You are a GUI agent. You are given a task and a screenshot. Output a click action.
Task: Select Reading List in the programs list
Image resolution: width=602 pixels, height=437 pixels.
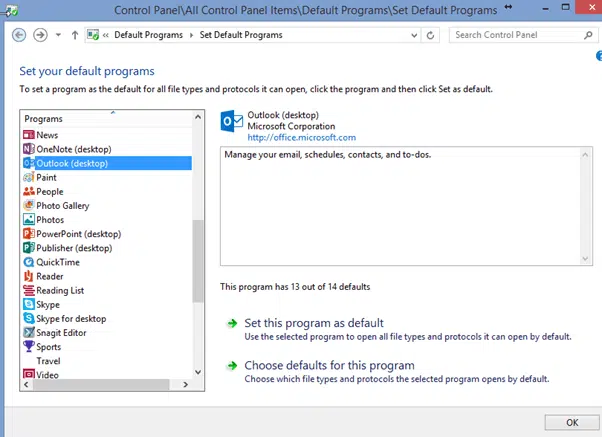[x=60, y=290]
